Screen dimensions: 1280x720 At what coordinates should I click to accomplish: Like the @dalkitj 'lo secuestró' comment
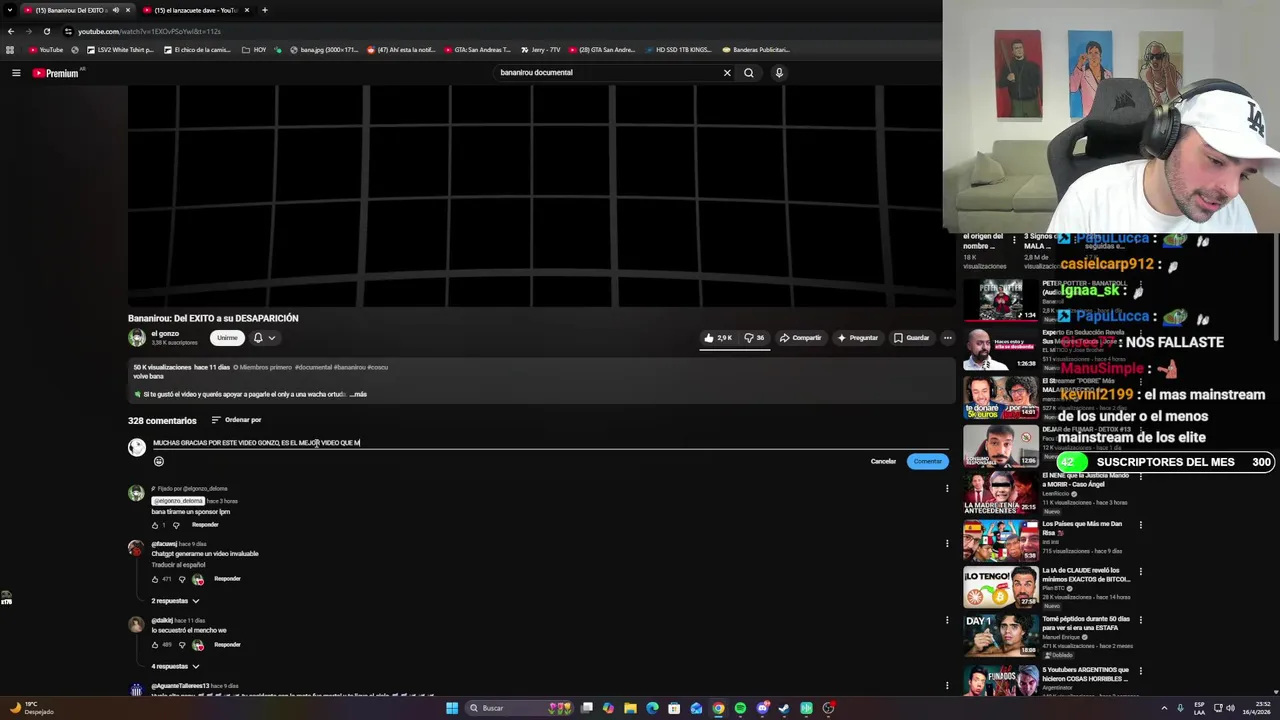[155, 645]
